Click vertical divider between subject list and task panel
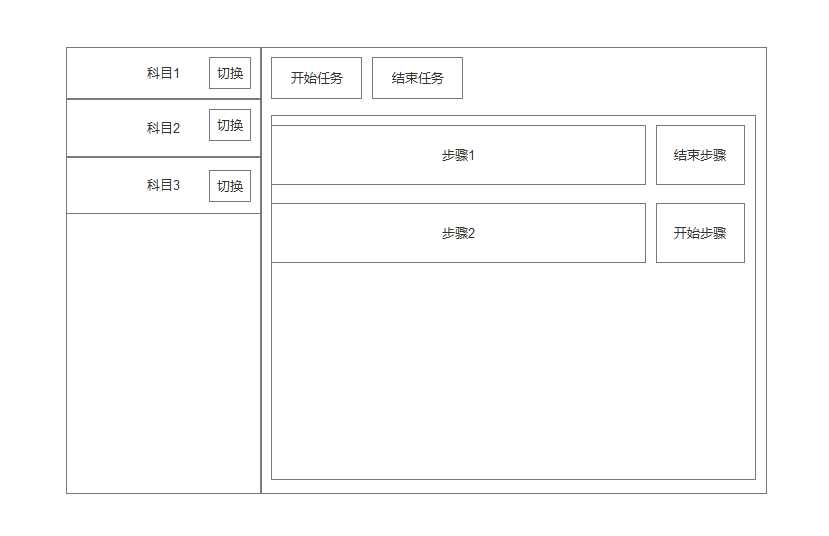The height and width of the screenshot is (536, 829). pyautogui.click(x=261, y=300)
